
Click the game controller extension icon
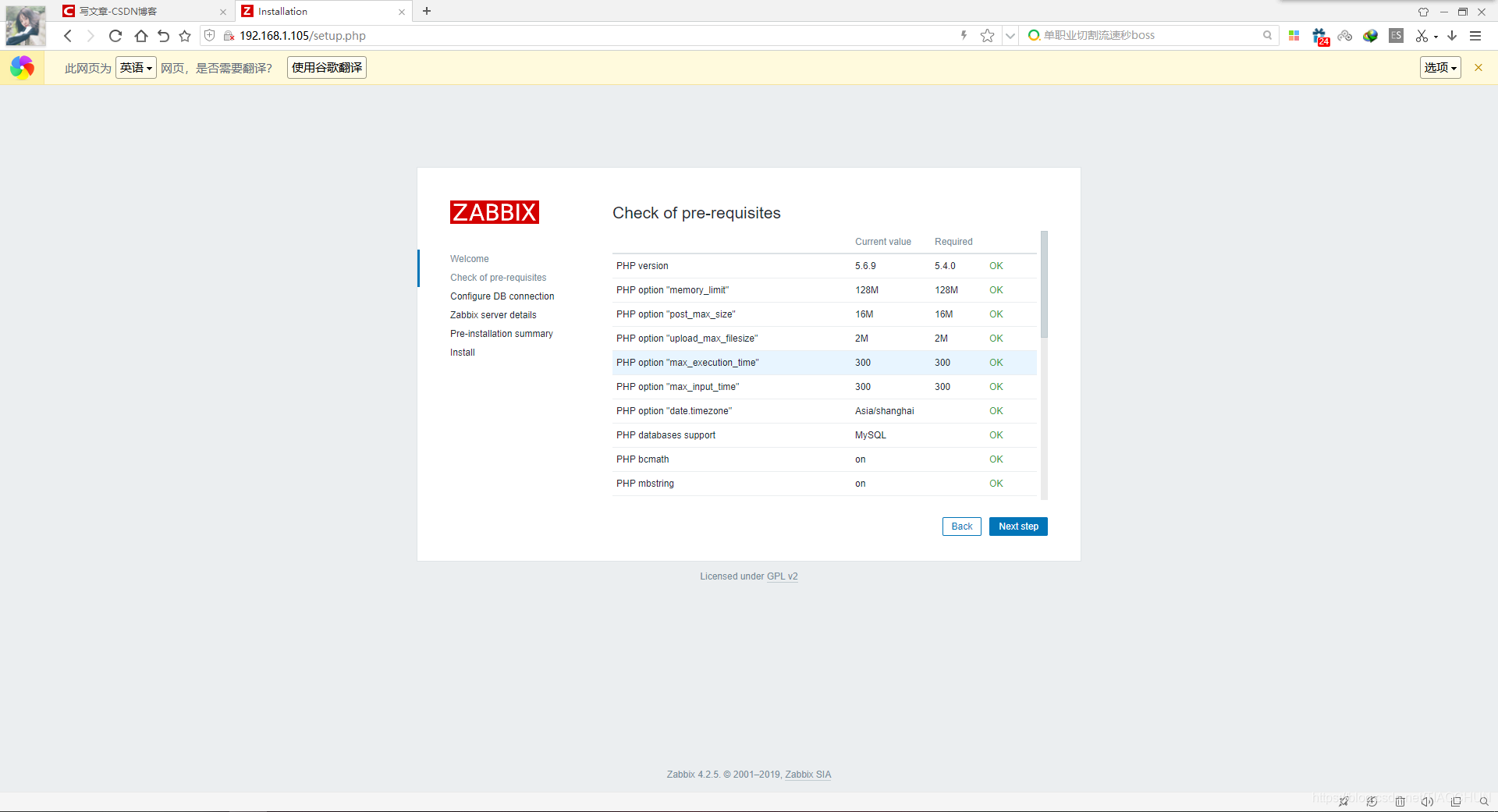pos(1345,36)
